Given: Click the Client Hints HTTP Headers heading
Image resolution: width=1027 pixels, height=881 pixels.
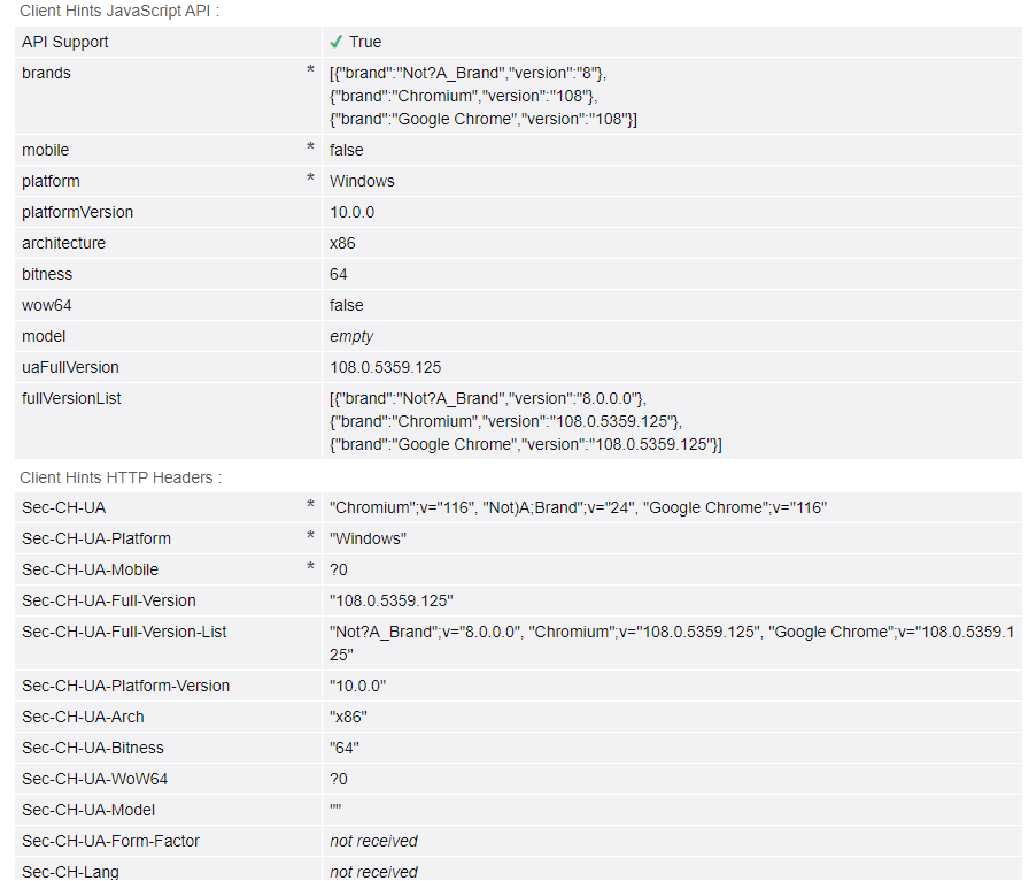Looking at the screenshot, I should tap(121, 478).
